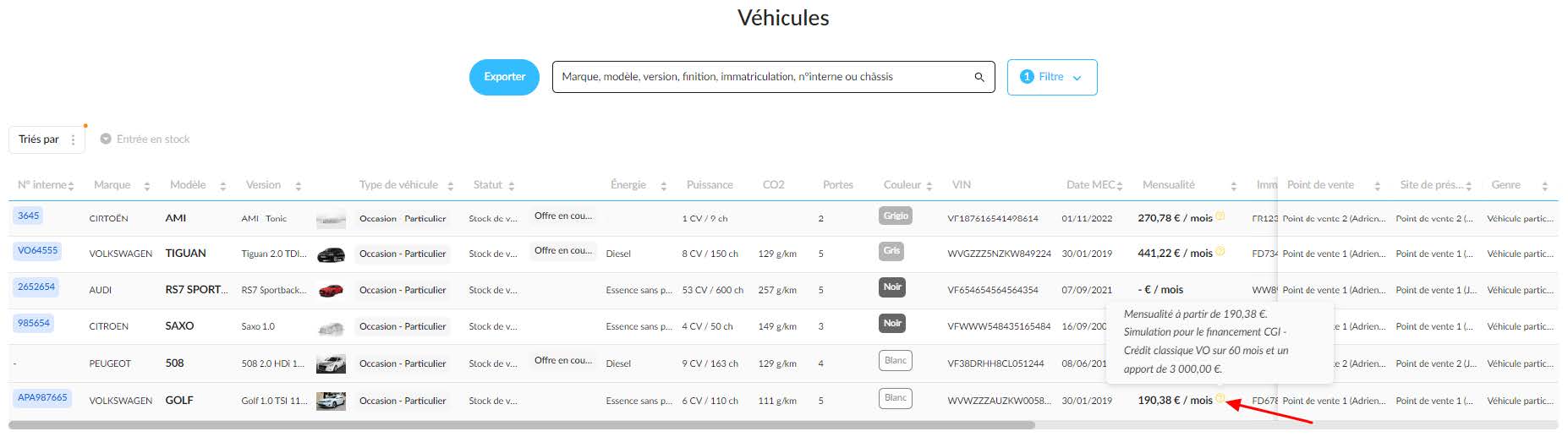Viewport: 1568px width, 437px height.
Task: Click the Gris color badge
Action: click(x=891, y=250)
